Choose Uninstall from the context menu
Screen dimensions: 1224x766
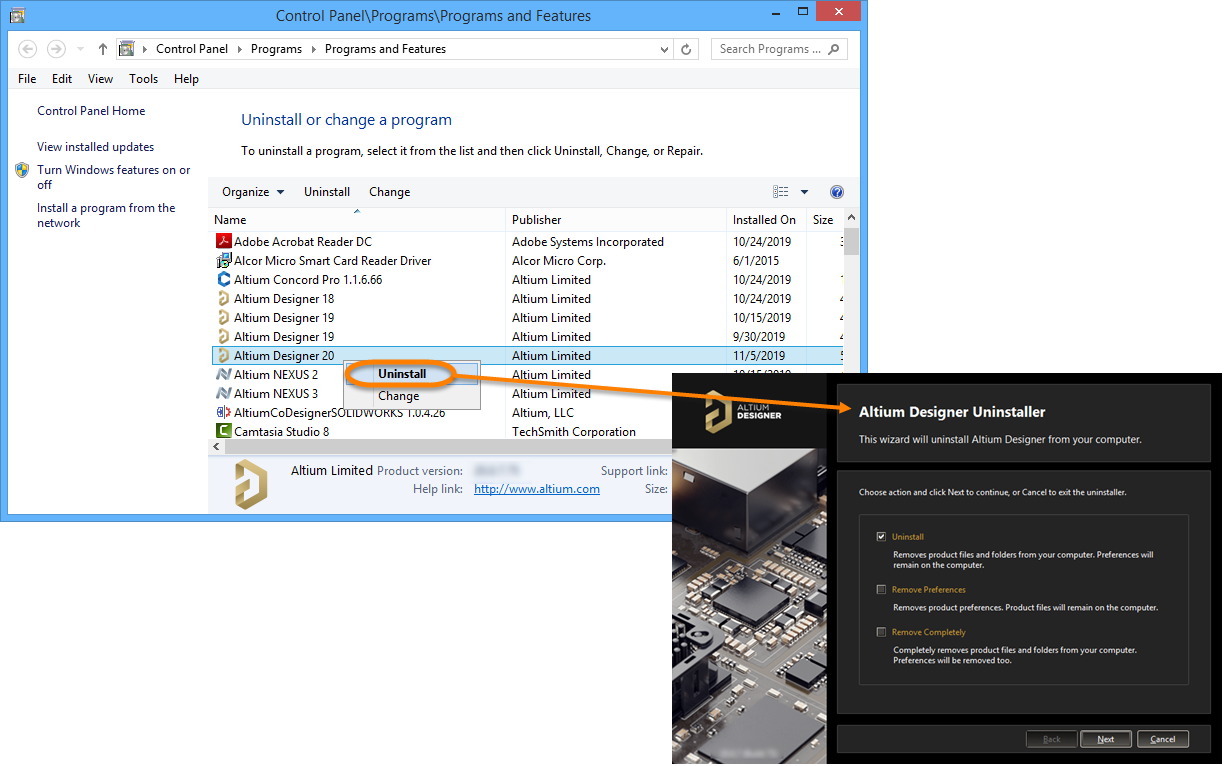click(x=402, y=374)
